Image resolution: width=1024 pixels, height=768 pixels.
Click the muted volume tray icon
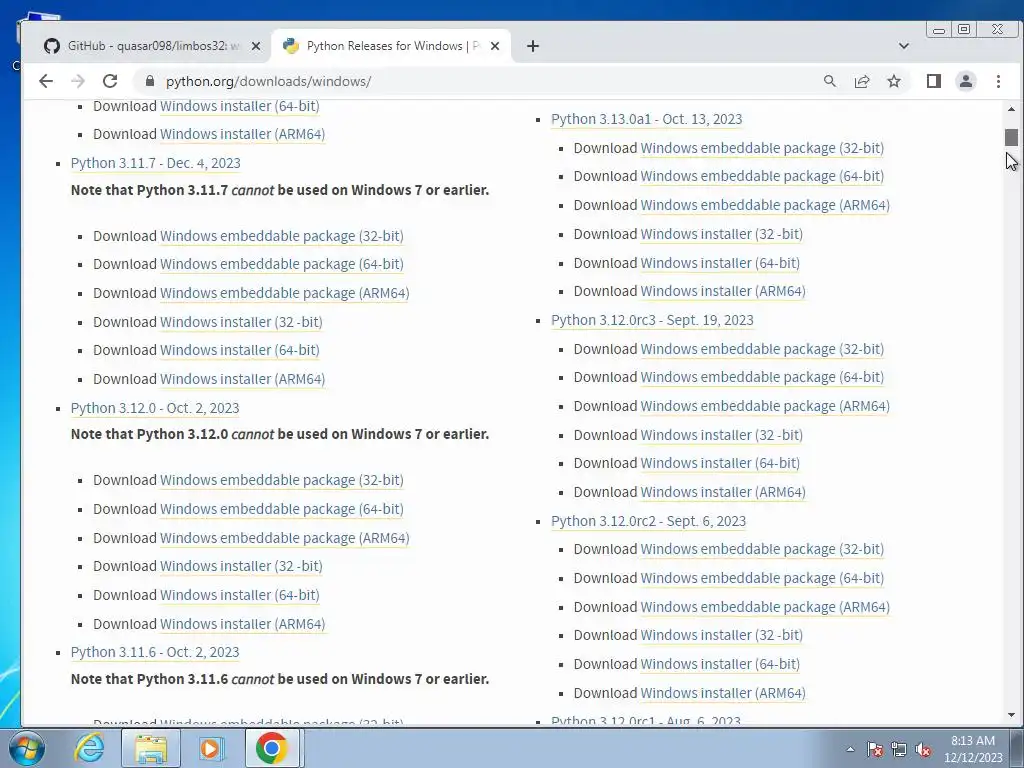tap(923, 749)
